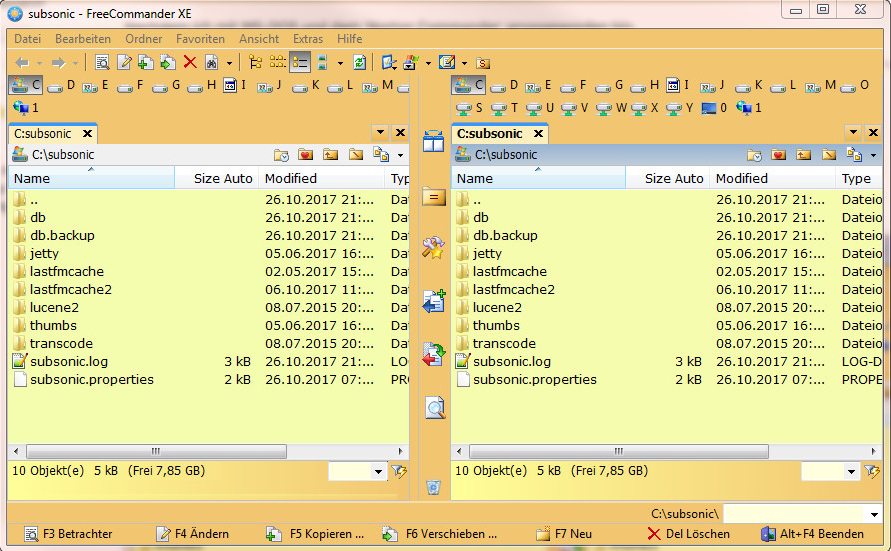This screenshot has width=891, height=551.
Task: Open the left panel tab list dropdown arrow
Action: 380,133
